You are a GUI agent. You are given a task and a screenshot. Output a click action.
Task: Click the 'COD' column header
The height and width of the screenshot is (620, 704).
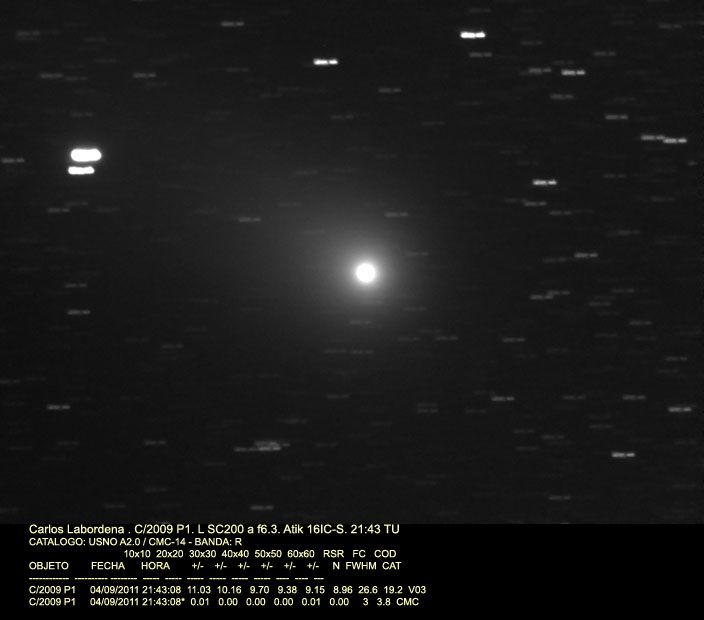[x=385, y=554]
